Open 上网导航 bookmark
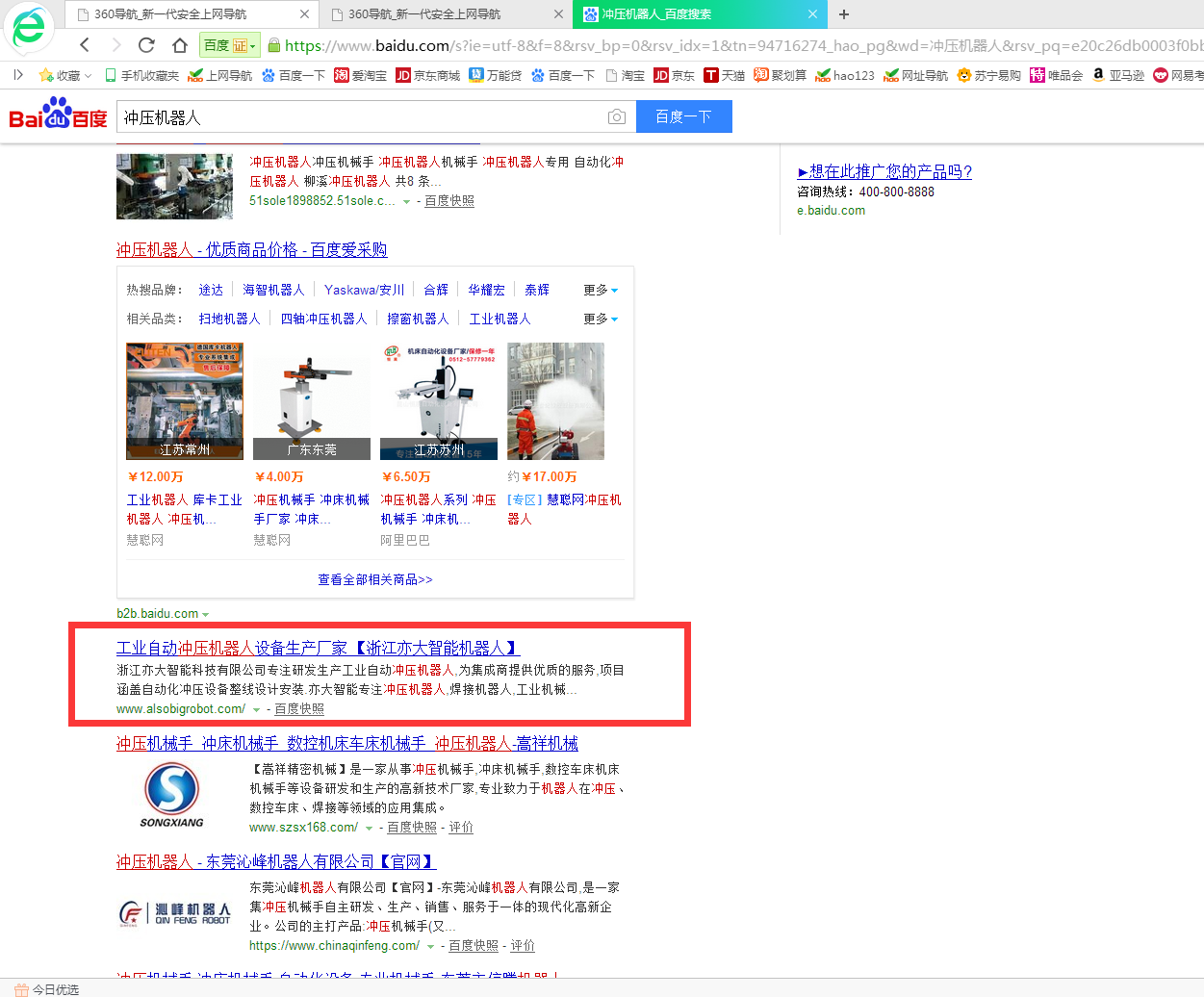1204x997 pixels. click(x=220, y=75)
